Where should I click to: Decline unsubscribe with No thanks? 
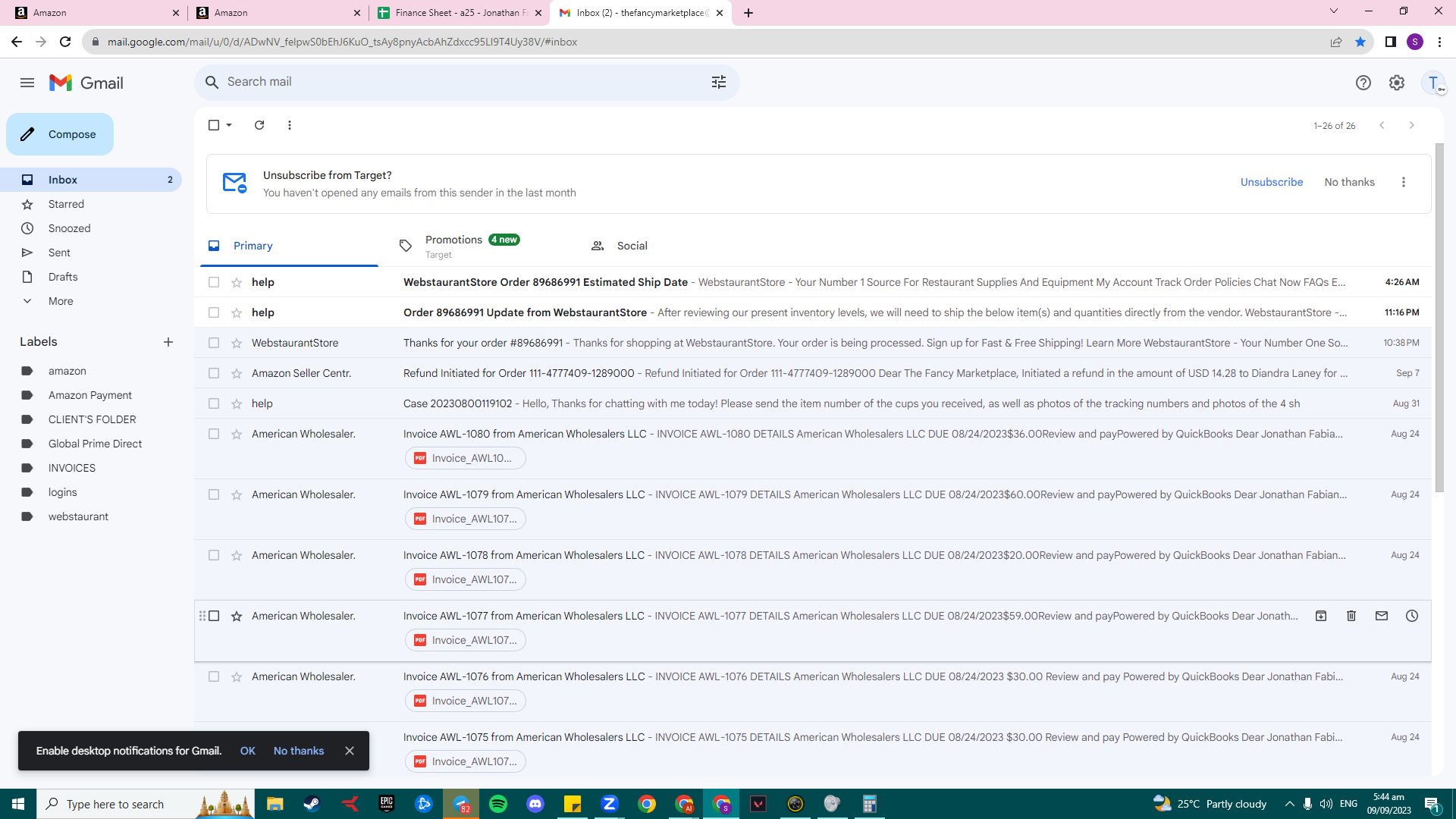pyautogui.click(x=1350, y=182)
